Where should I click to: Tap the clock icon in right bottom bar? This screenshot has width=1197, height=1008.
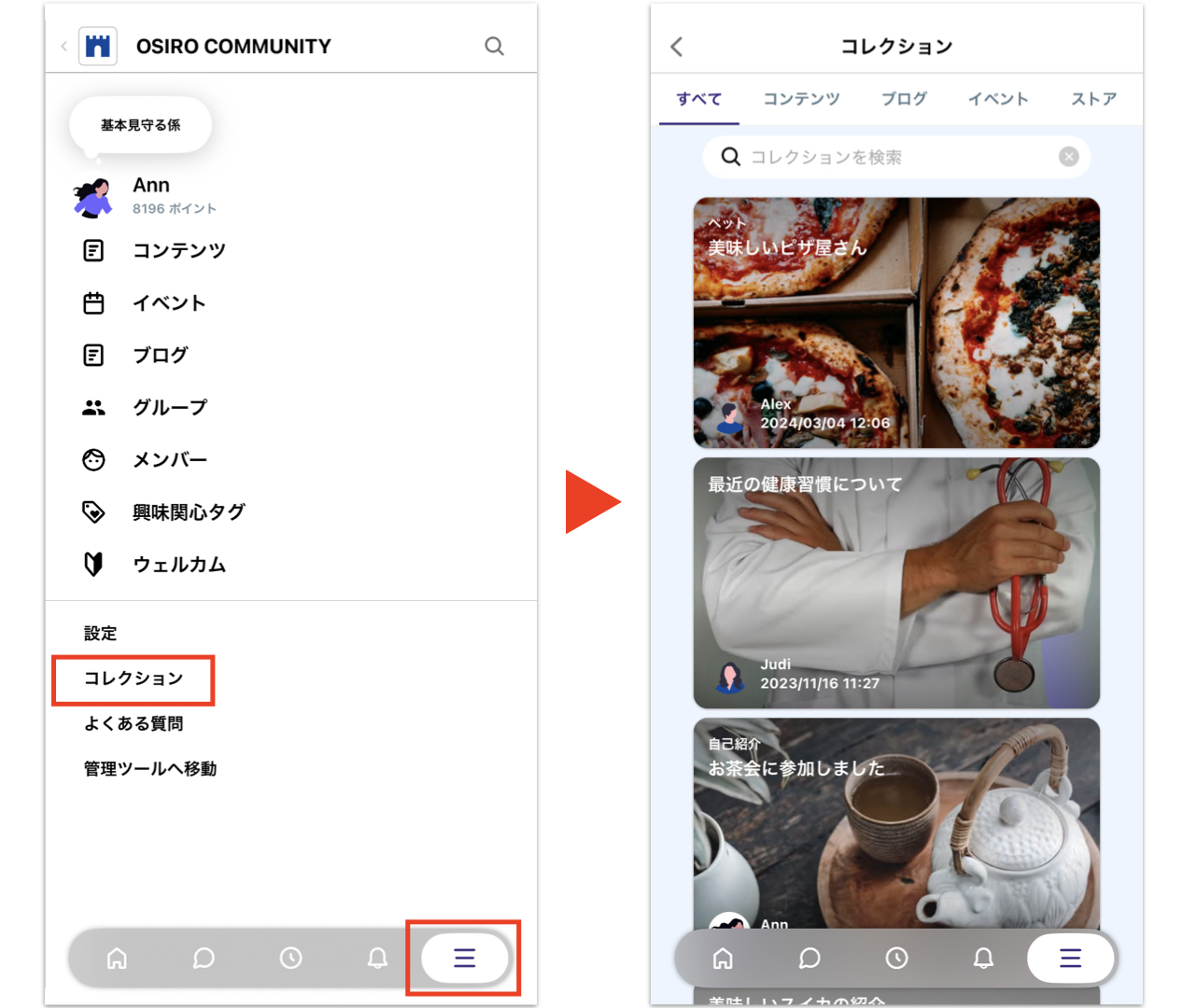pyautogui.click(x=896, y=958)
